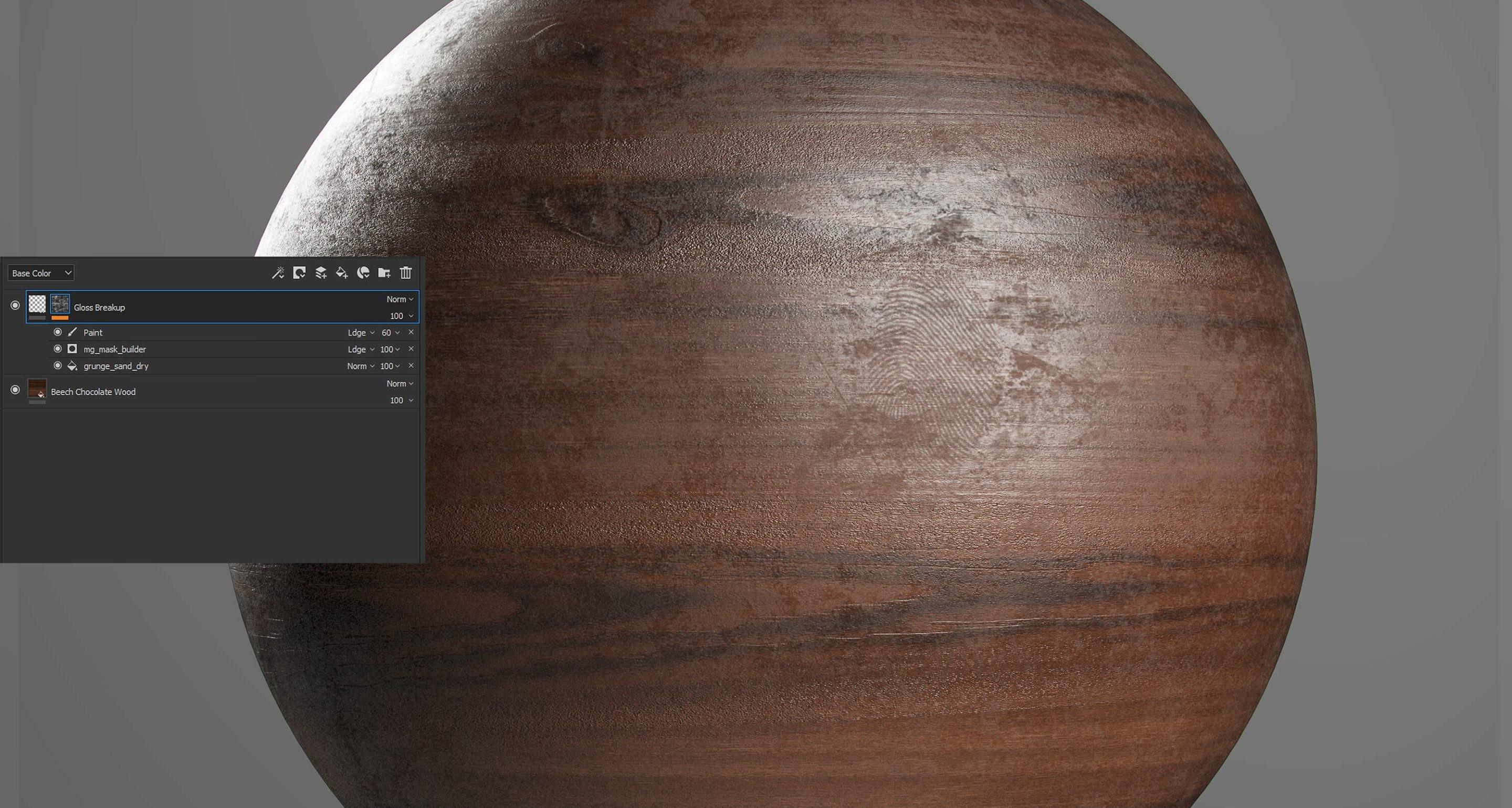1512x808 pixels.
Task: Select the grunge_sand_dry fill effect
Action: click(116, 366)
